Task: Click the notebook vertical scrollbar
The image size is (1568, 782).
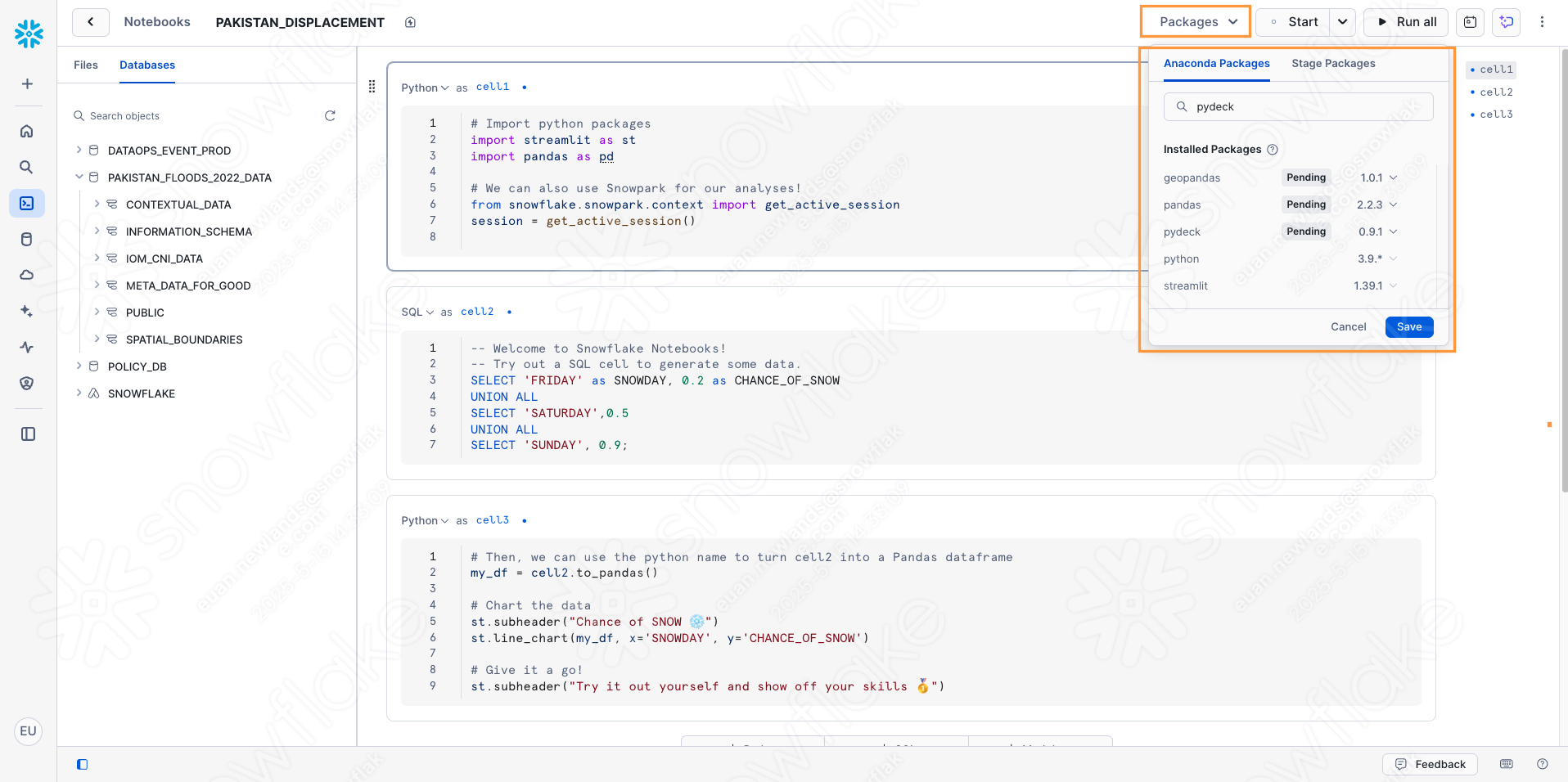Action: tap(1563, 270)
